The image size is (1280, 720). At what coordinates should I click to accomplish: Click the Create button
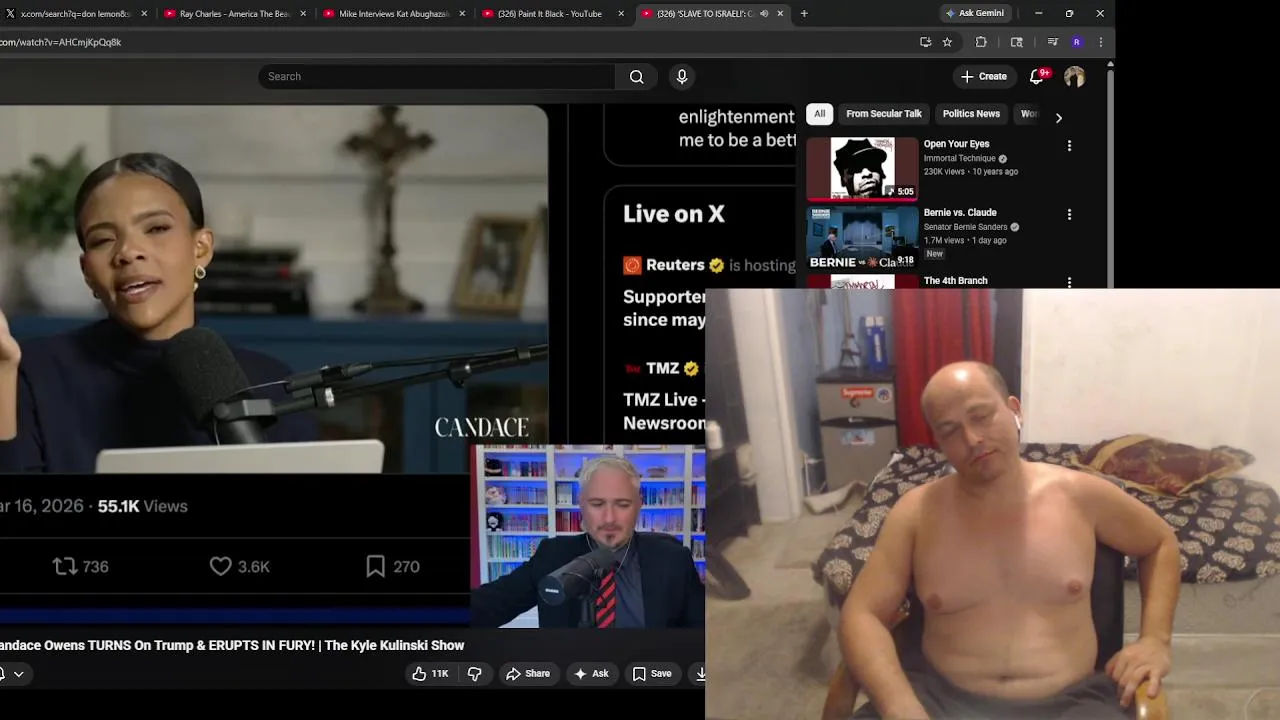984,77
